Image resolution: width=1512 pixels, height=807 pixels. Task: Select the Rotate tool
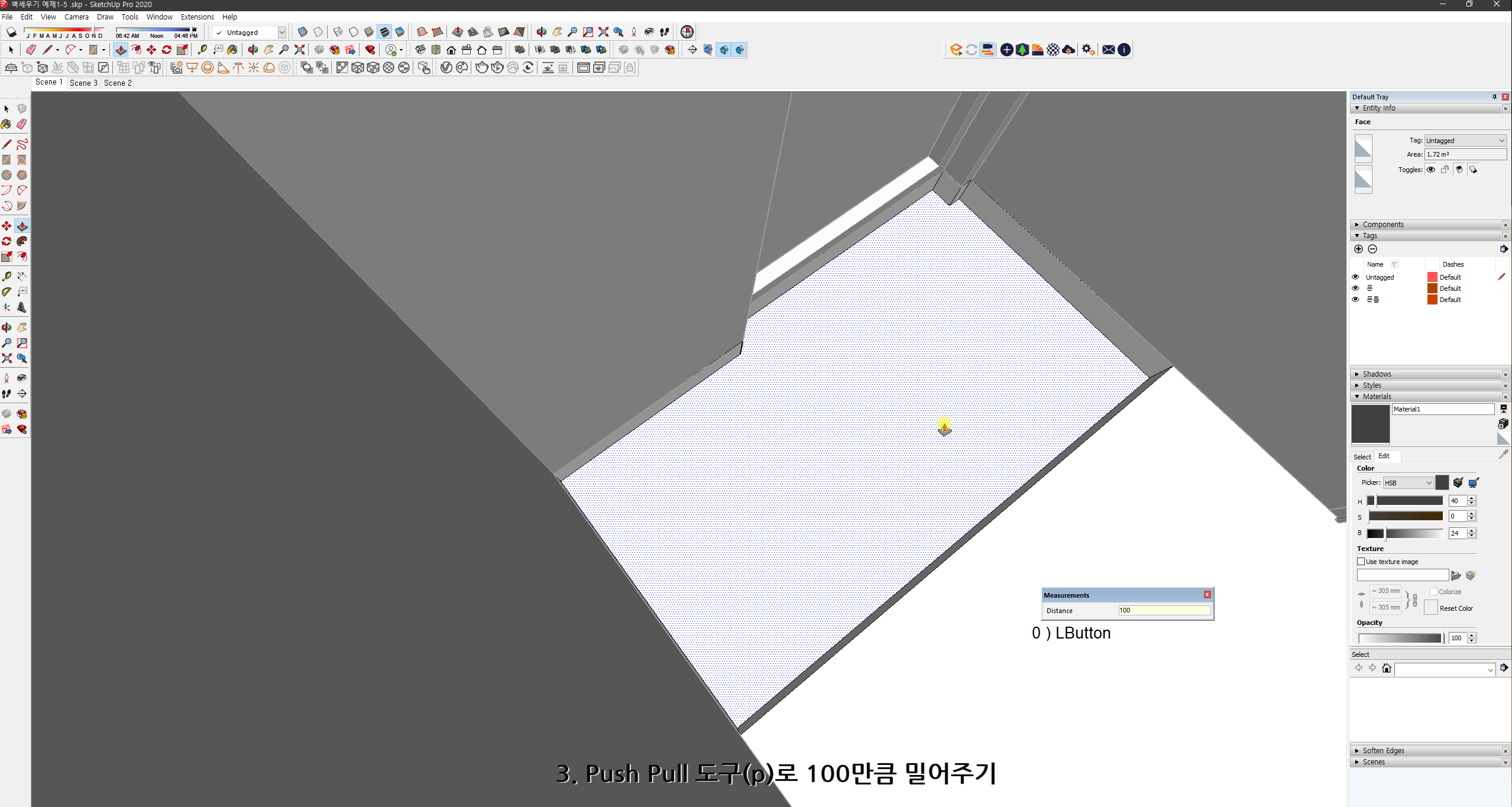pos(7,241)
